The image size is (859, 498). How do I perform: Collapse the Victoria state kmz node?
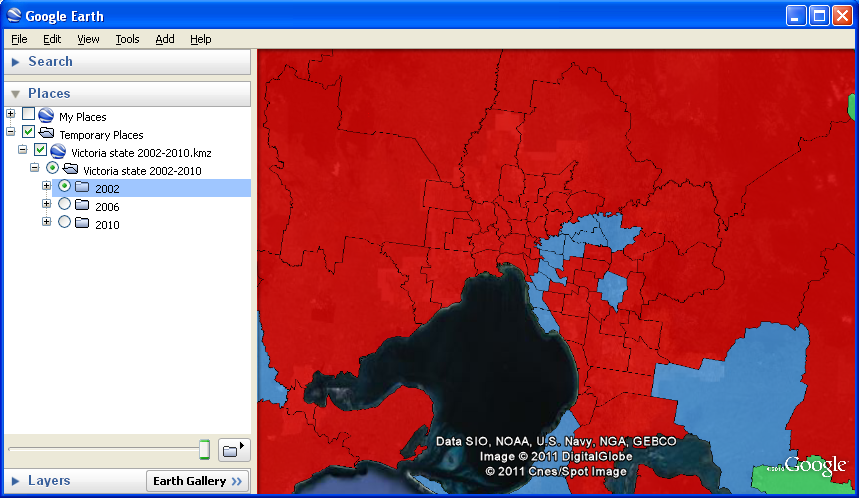[22, 150]
